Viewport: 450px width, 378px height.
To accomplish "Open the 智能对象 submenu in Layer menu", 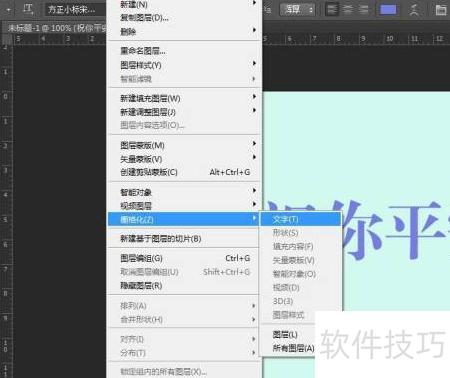I will [x=184, y=192].
